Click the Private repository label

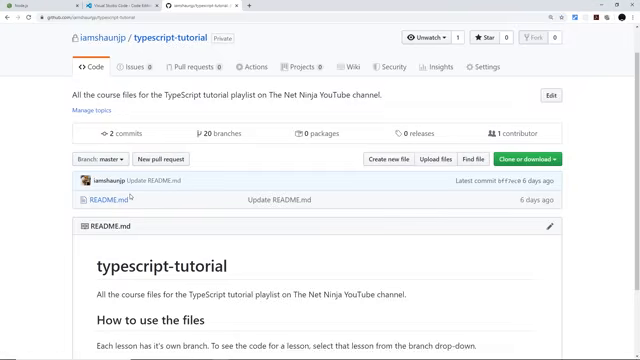pos(222,38)
